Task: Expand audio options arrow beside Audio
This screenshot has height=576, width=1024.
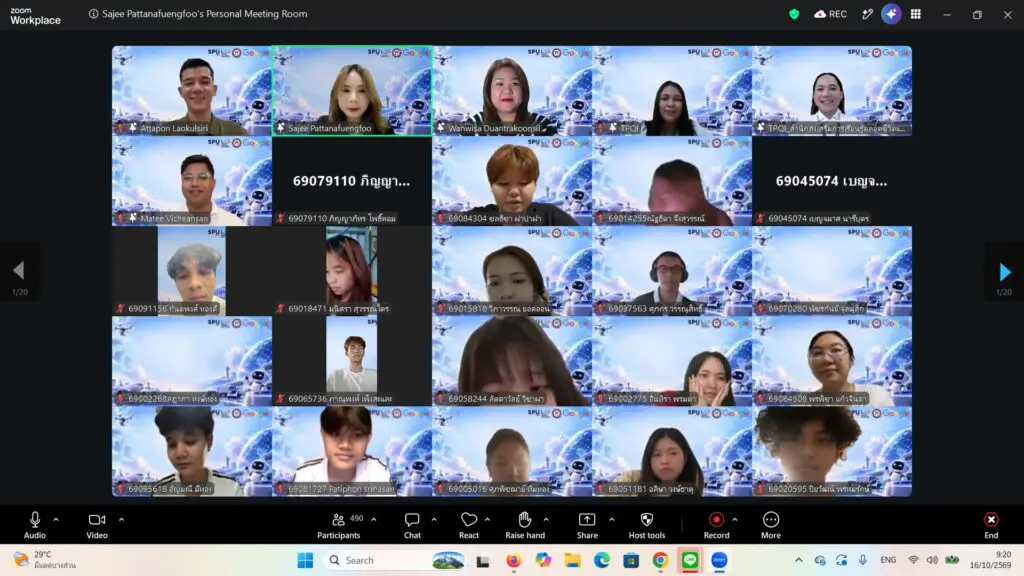Action: (56, 520)
